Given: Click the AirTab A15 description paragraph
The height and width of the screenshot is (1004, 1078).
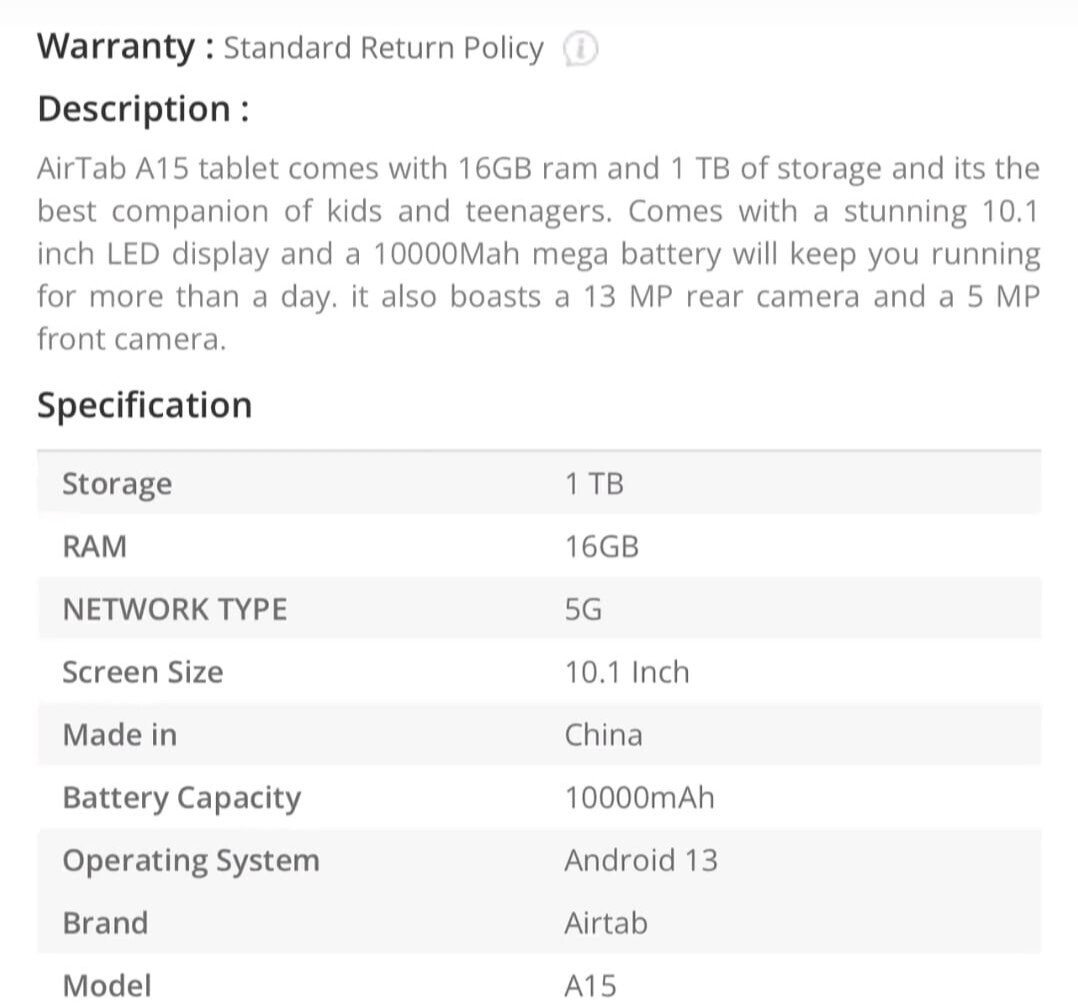Looking at the screenshot, I should coord(538,254).
